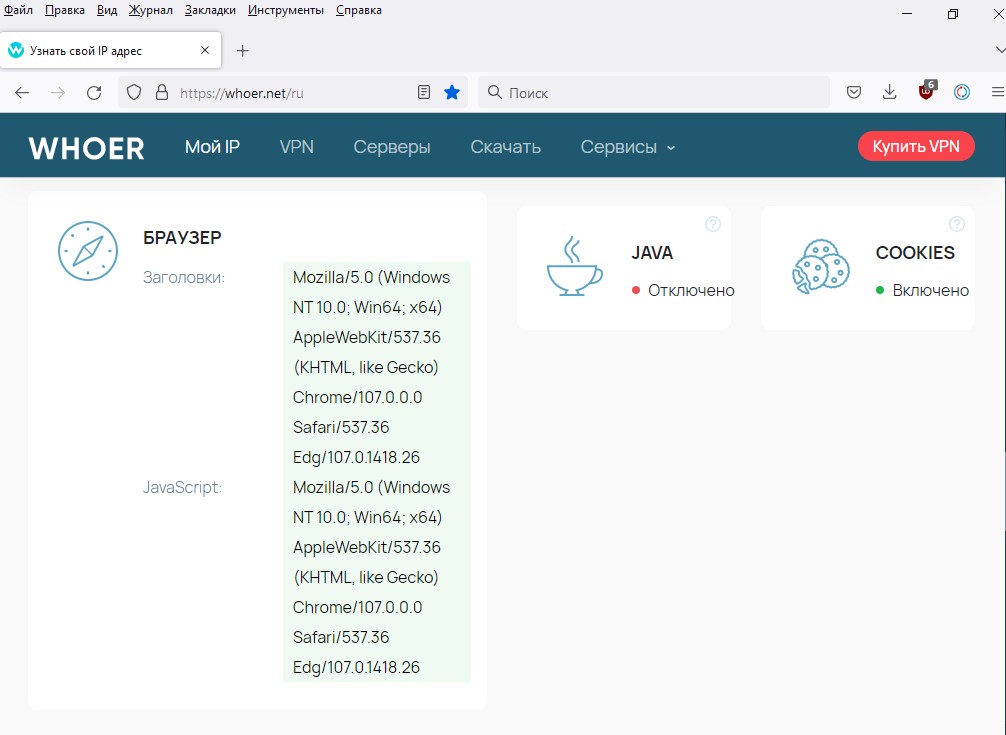Screen dimensions: 1006x735
Task: Expand the list all tabs chevron
Action: [1000, 50]
